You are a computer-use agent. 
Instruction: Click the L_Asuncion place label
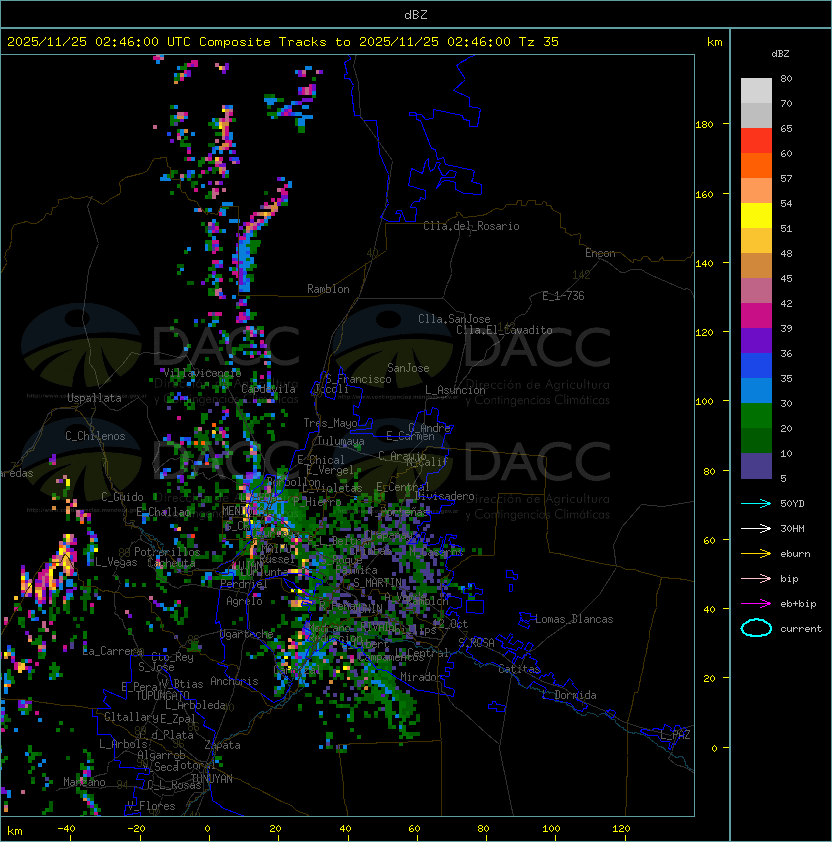coord(455,390)
